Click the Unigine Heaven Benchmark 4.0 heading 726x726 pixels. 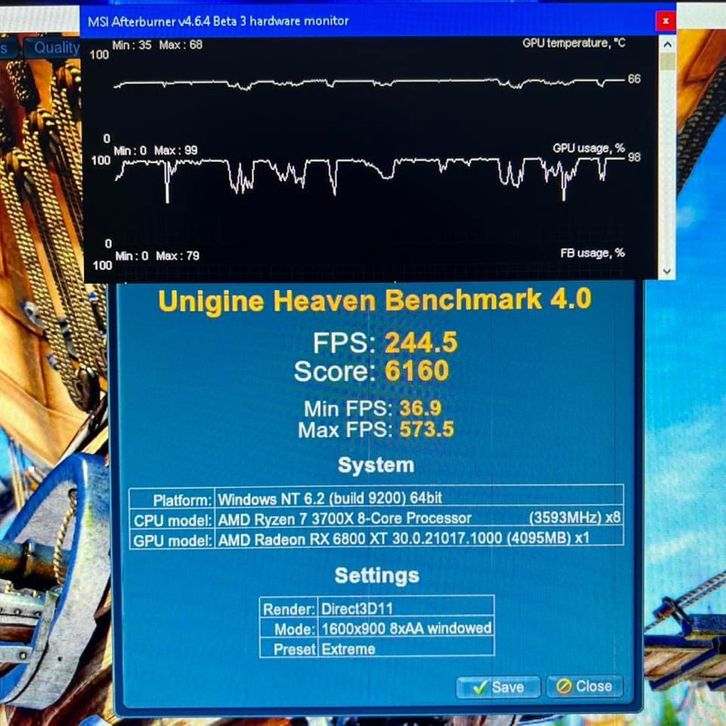(x=374, y=299)
